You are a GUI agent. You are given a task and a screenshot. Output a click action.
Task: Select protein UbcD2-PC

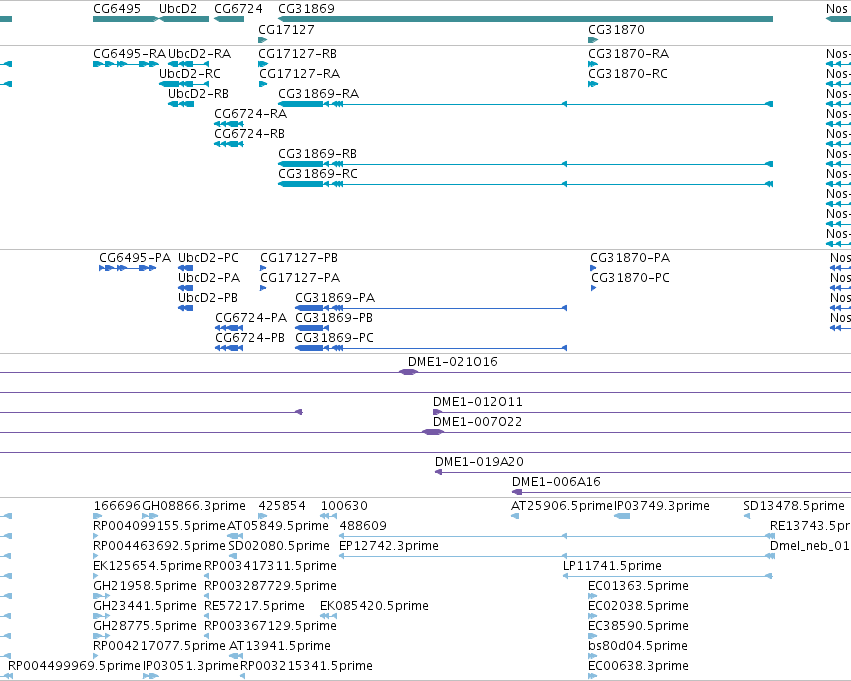208,258
